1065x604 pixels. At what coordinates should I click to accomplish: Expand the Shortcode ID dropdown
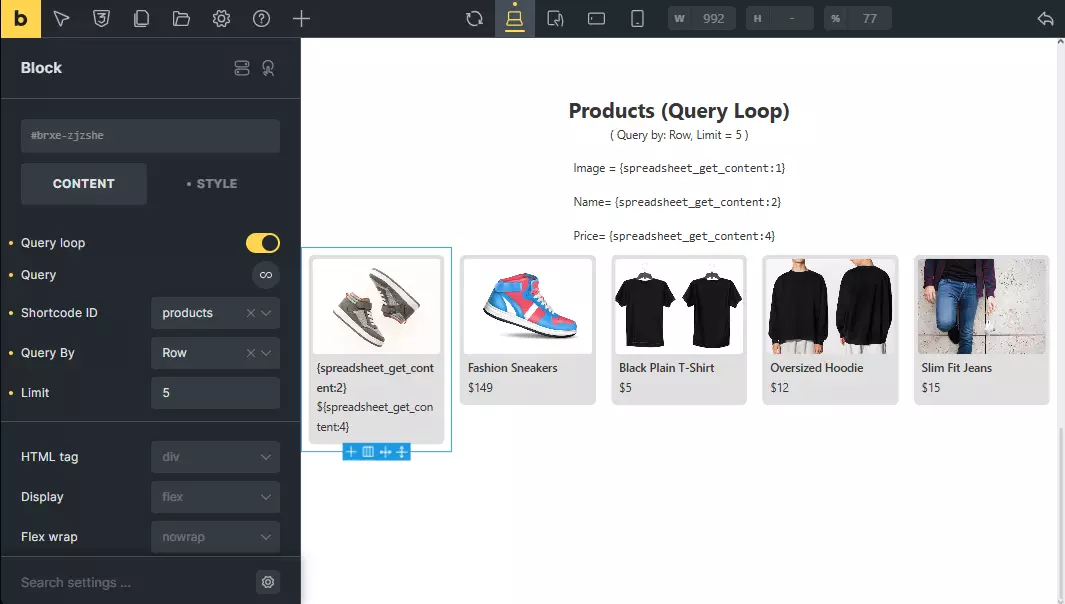click(266, 313)
